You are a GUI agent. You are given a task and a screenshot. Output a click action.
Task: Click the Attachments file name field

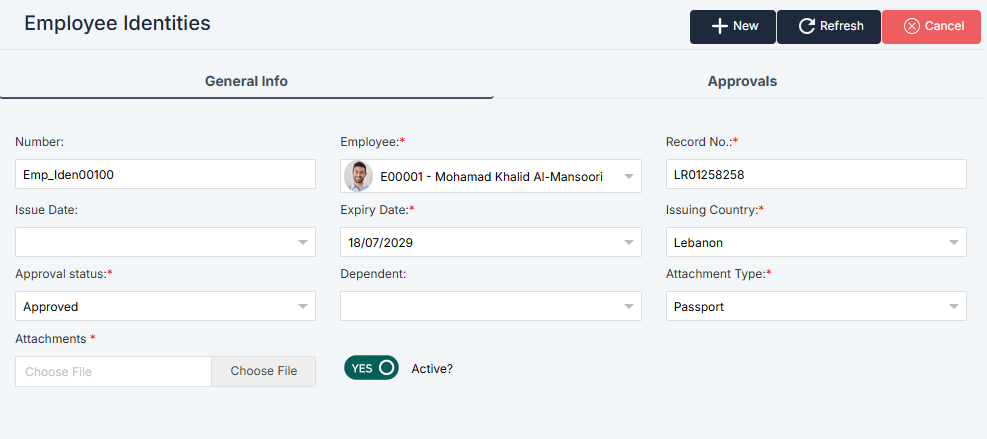[113, 371]
